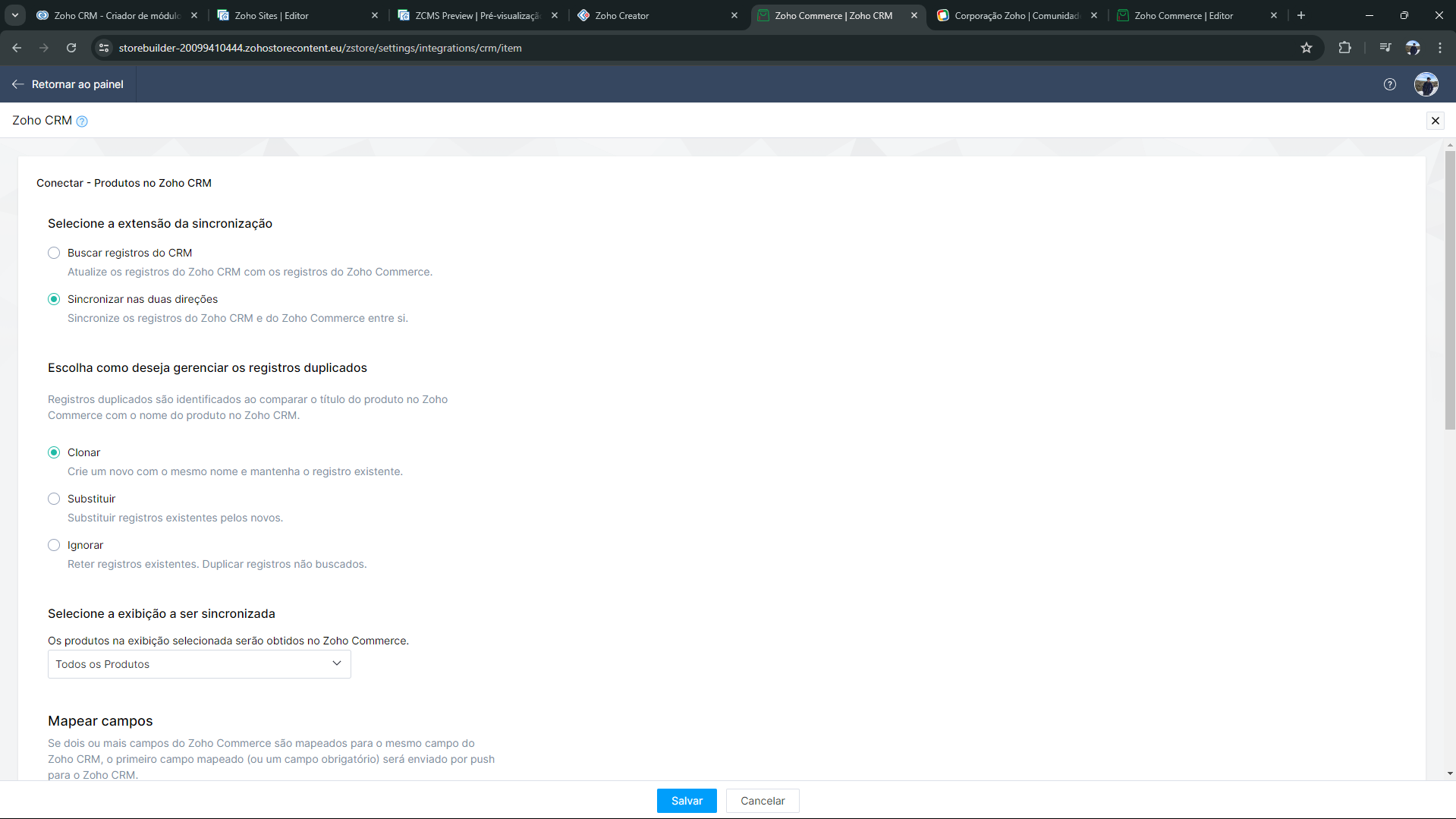Viewport: 1456px width, 819px height.
Task: Close the 'Corporação Zoho' tab
Action: click(1094, 15)
